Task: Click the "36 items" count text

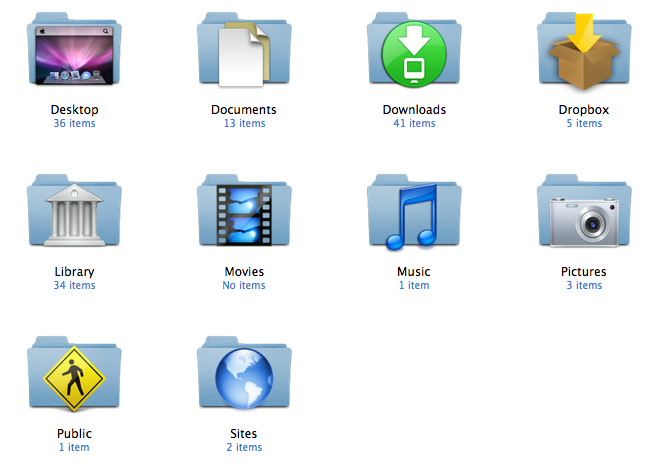Action: point(75,123)
